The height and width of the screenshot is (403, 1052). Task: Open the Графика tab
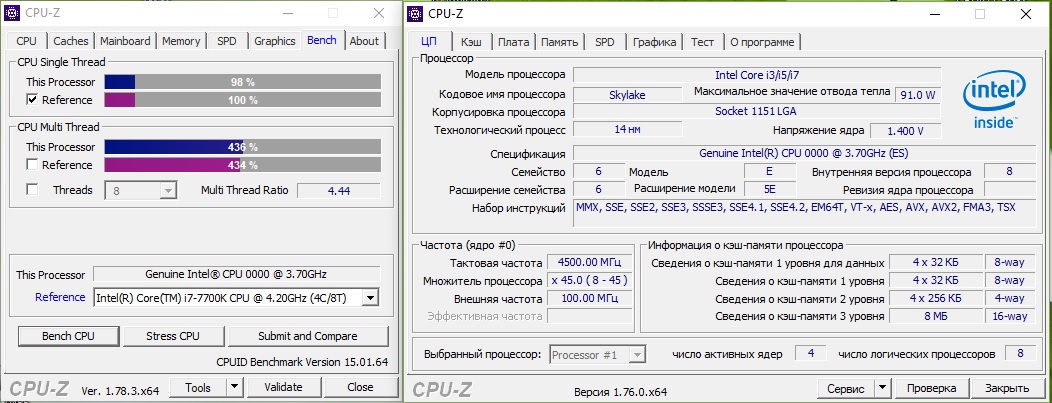click(x=654, y=42)
